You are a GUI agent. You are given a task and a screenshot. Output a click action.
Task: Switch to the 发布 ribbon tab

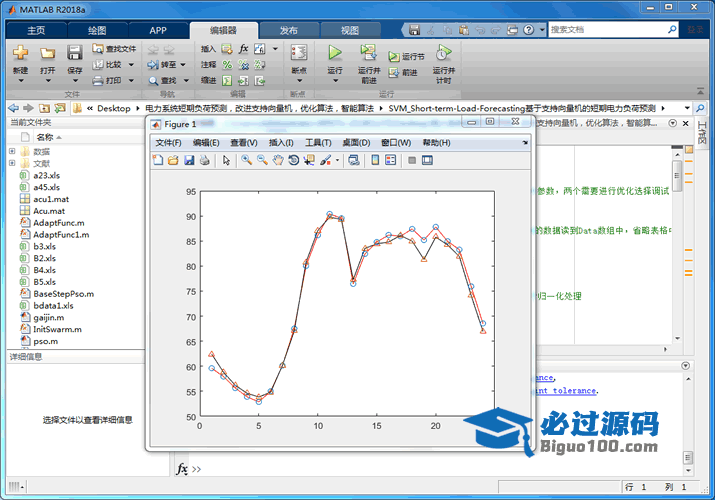(x=289, y=31)
